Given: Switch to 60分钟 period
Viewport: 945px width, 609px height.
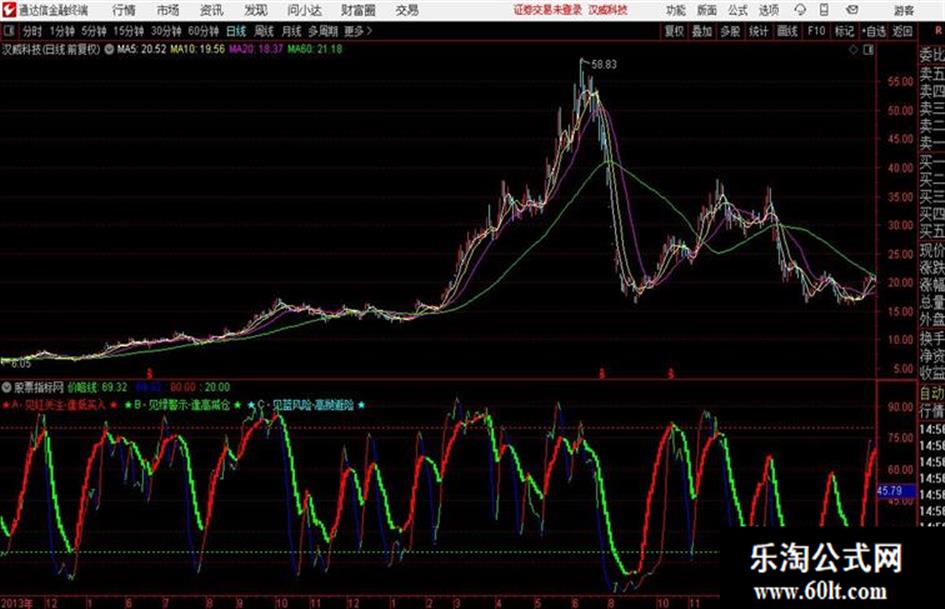Looking at the screenshot, I should pos(204,31).
